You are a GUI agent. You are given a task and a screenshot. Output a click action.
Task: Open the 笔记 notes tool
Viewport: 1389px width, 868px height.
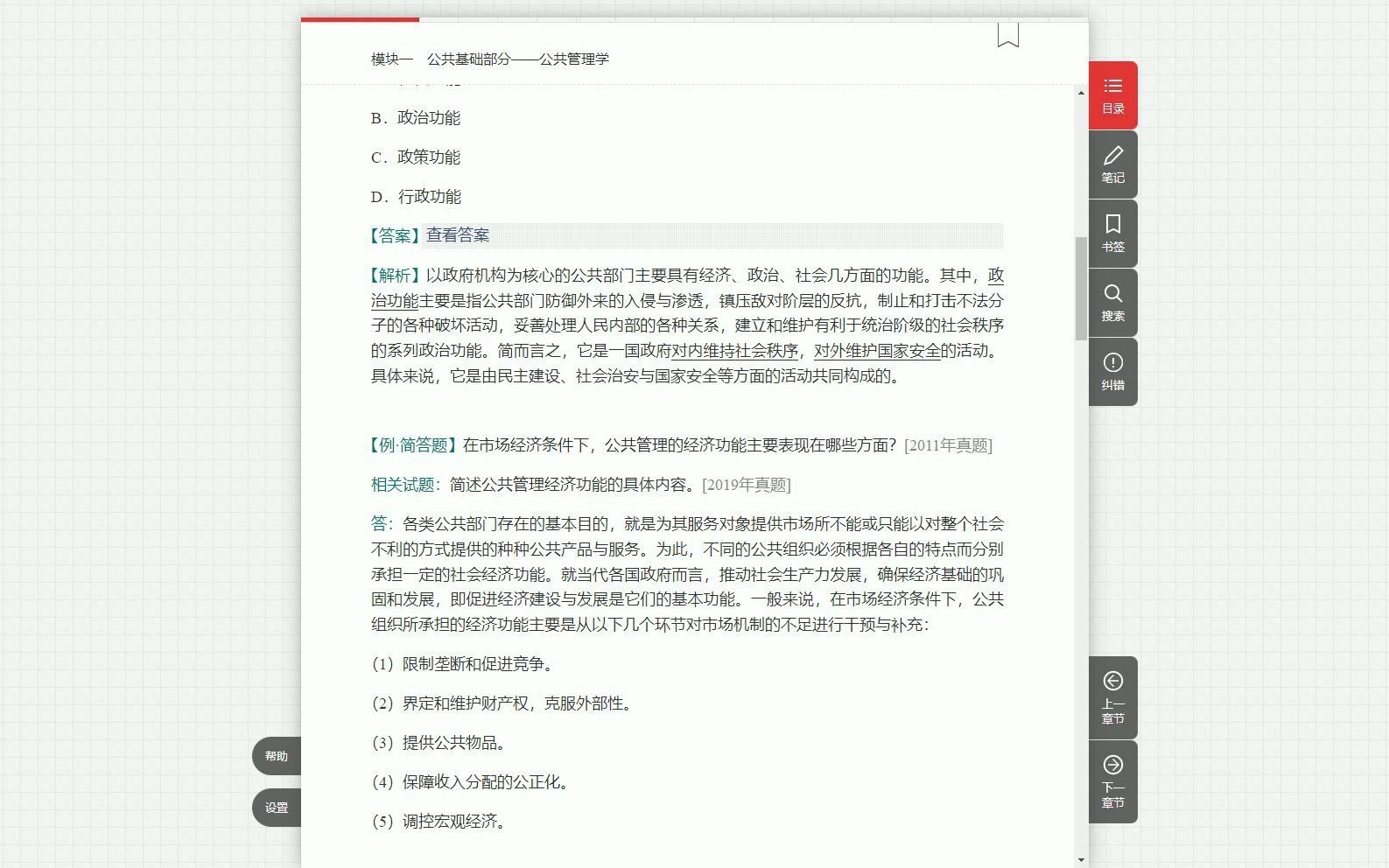(1112, 164)
